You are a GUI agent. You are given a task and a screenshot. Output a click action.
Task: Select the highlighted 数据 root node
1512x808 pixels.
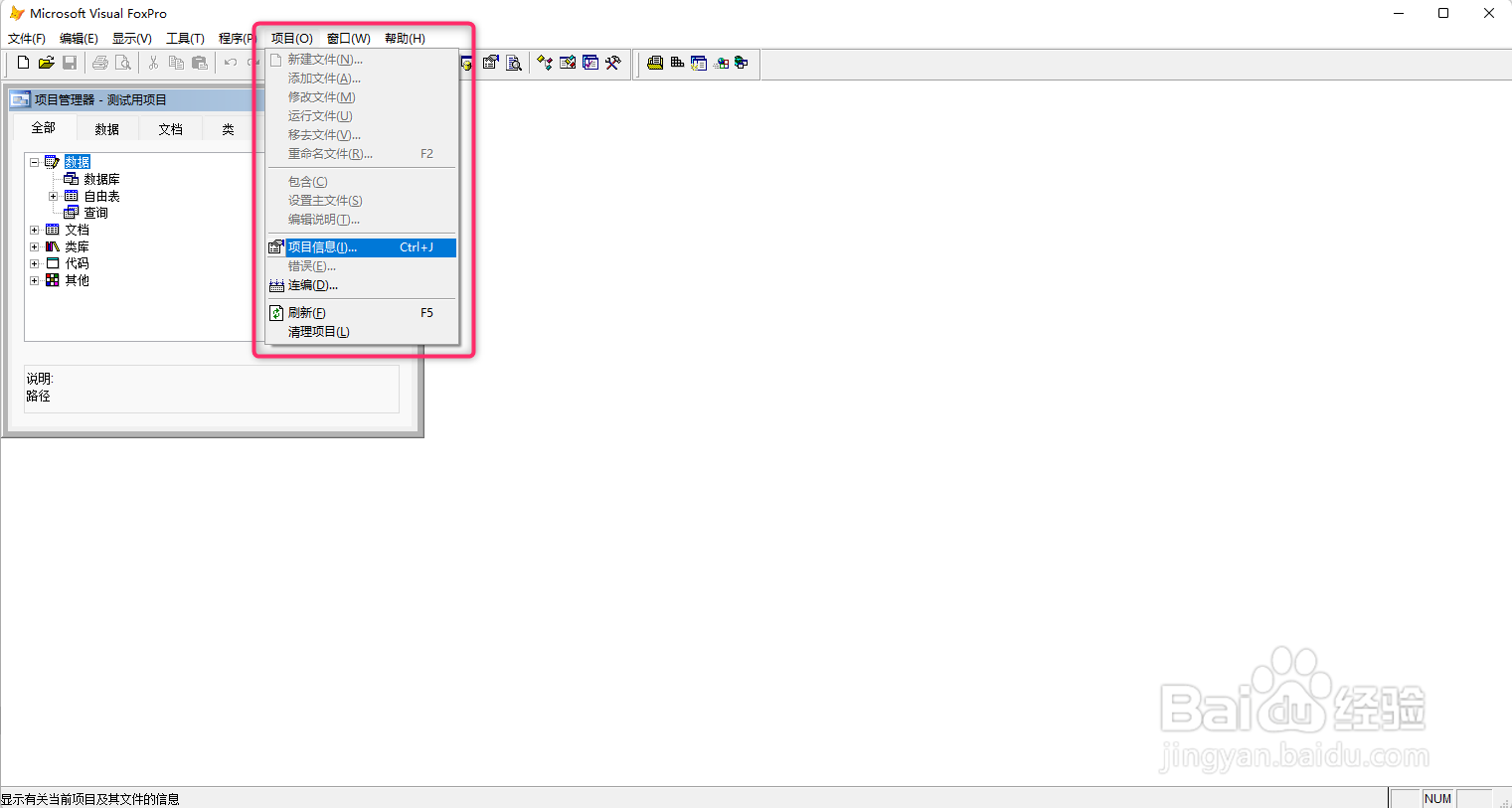click(x=78, y=162)
